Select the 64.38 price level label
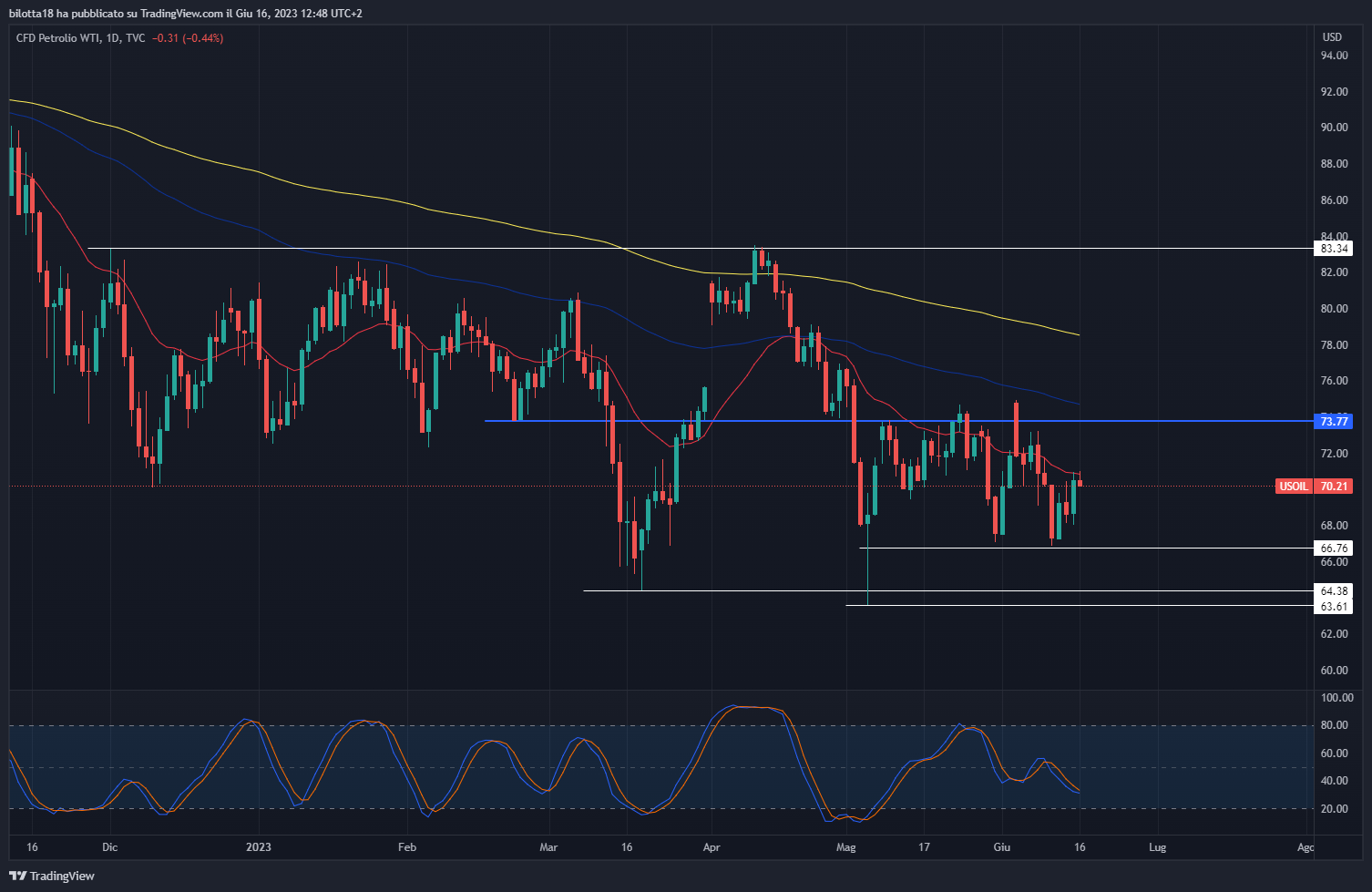 pyautogui.click(x=1334, y=591)
